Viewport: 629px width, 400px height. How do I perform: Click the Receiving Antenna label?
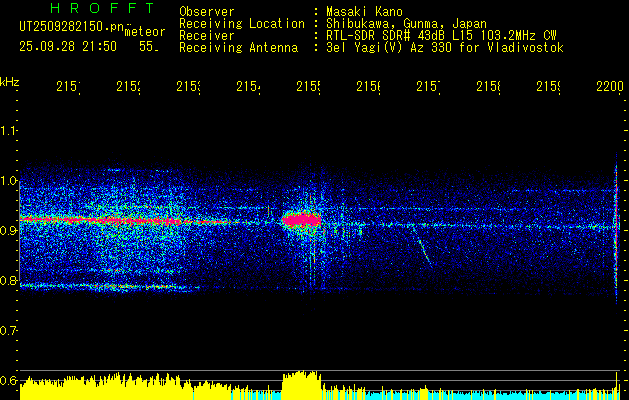239,48
